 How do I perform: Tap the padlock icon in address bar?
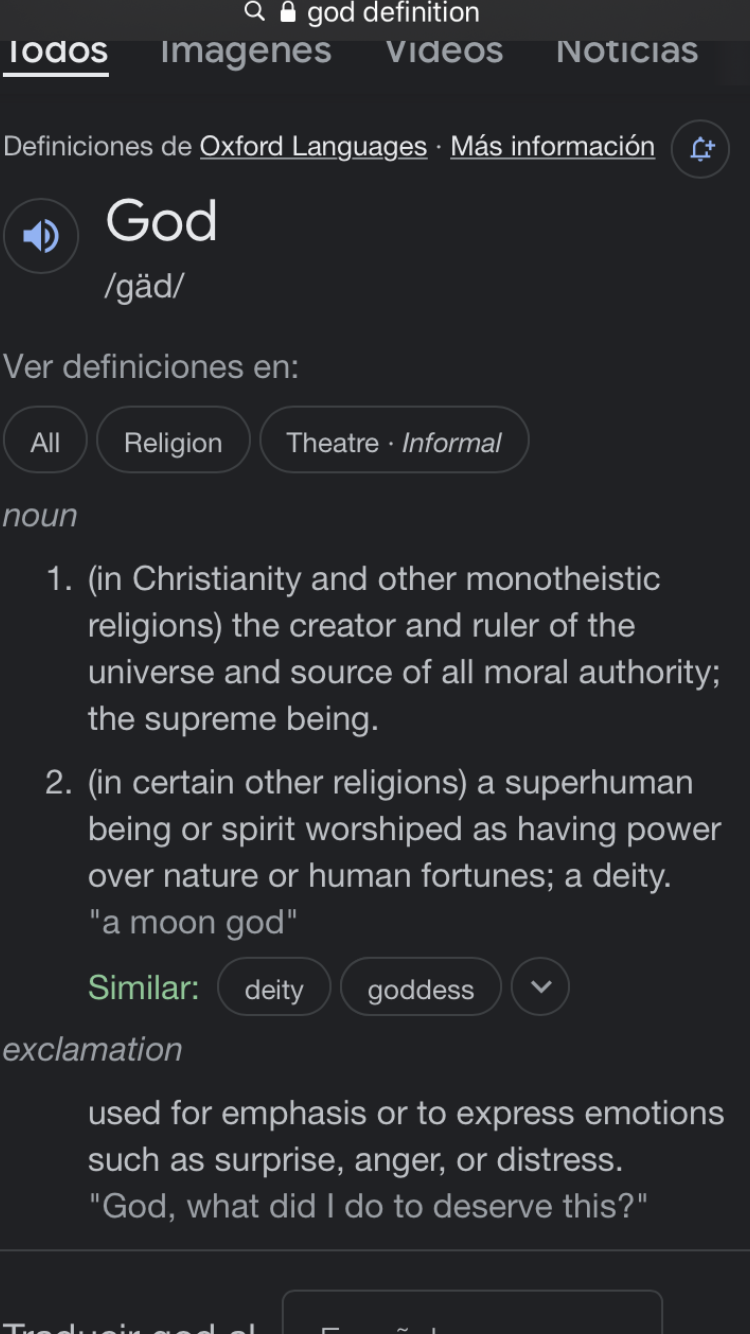point(288,12)
